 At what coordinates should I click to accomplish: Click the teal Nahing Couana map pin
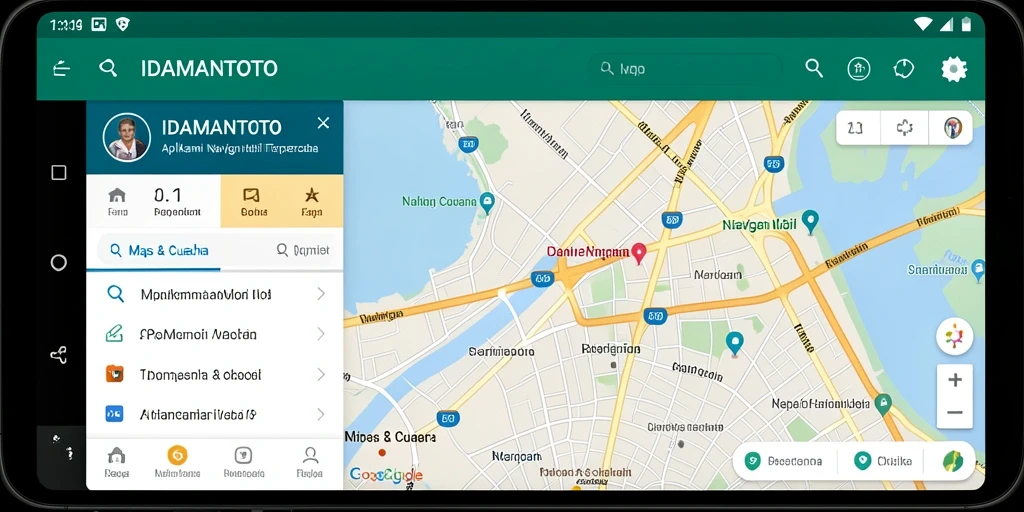(486, 203)
